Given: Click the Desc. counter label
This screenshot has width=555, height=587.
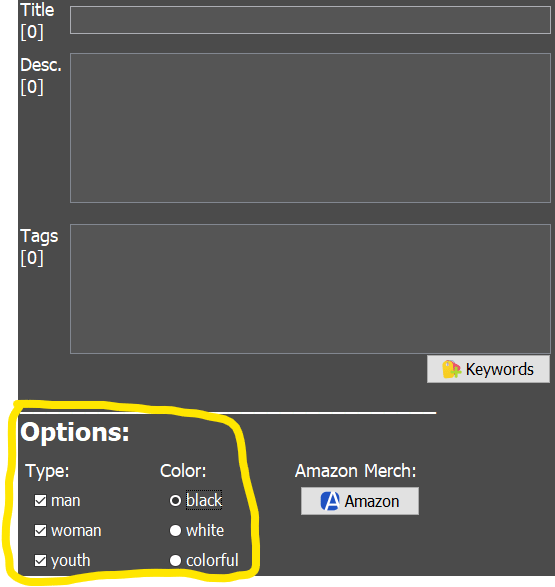Looking at the screenshot, I should pyautogui.click(x=32, y=87).
